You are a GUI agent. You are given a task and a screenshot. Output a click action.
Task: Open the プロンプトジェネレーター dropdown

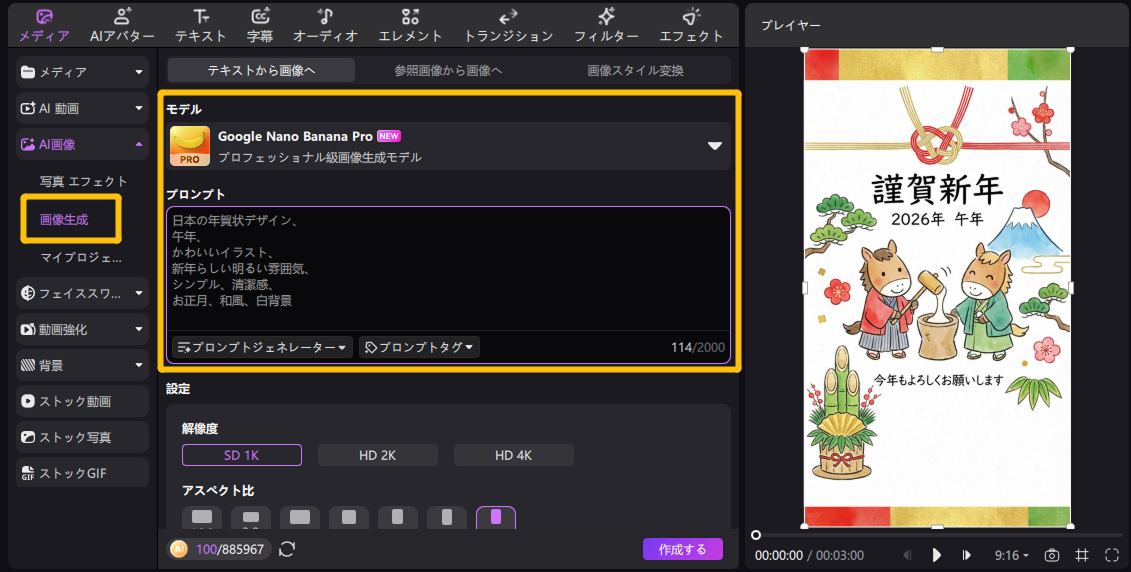[x=262, y=347]
